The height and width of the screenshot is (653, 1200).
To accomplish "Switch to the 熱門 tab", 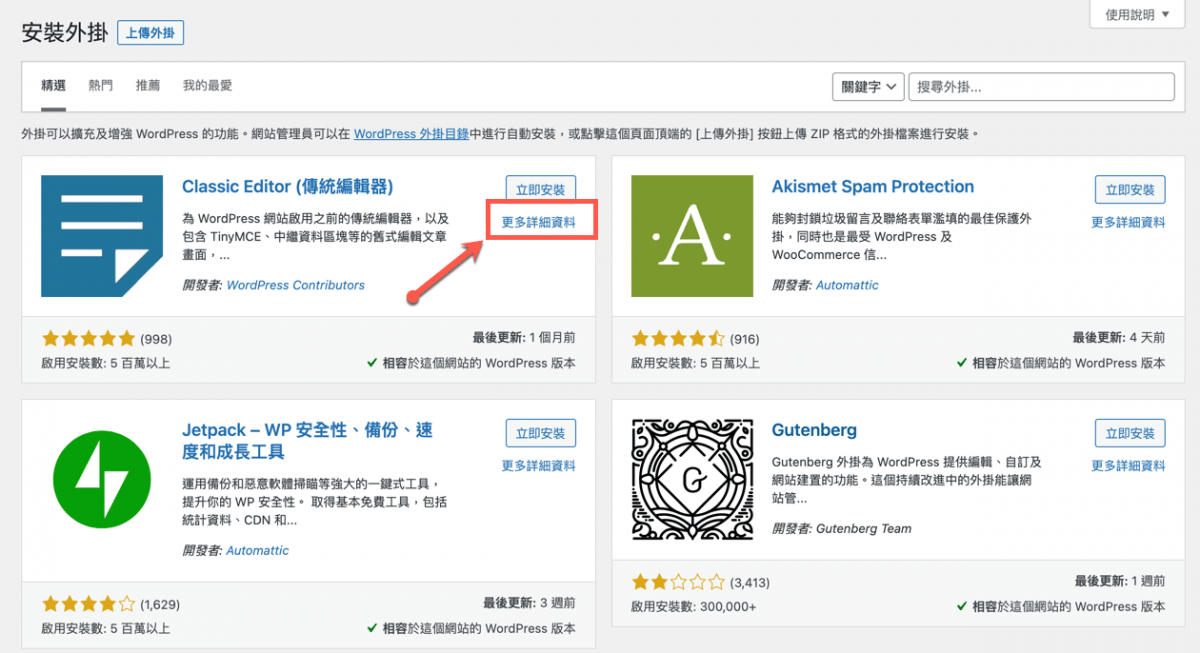I will coord(101,86).
